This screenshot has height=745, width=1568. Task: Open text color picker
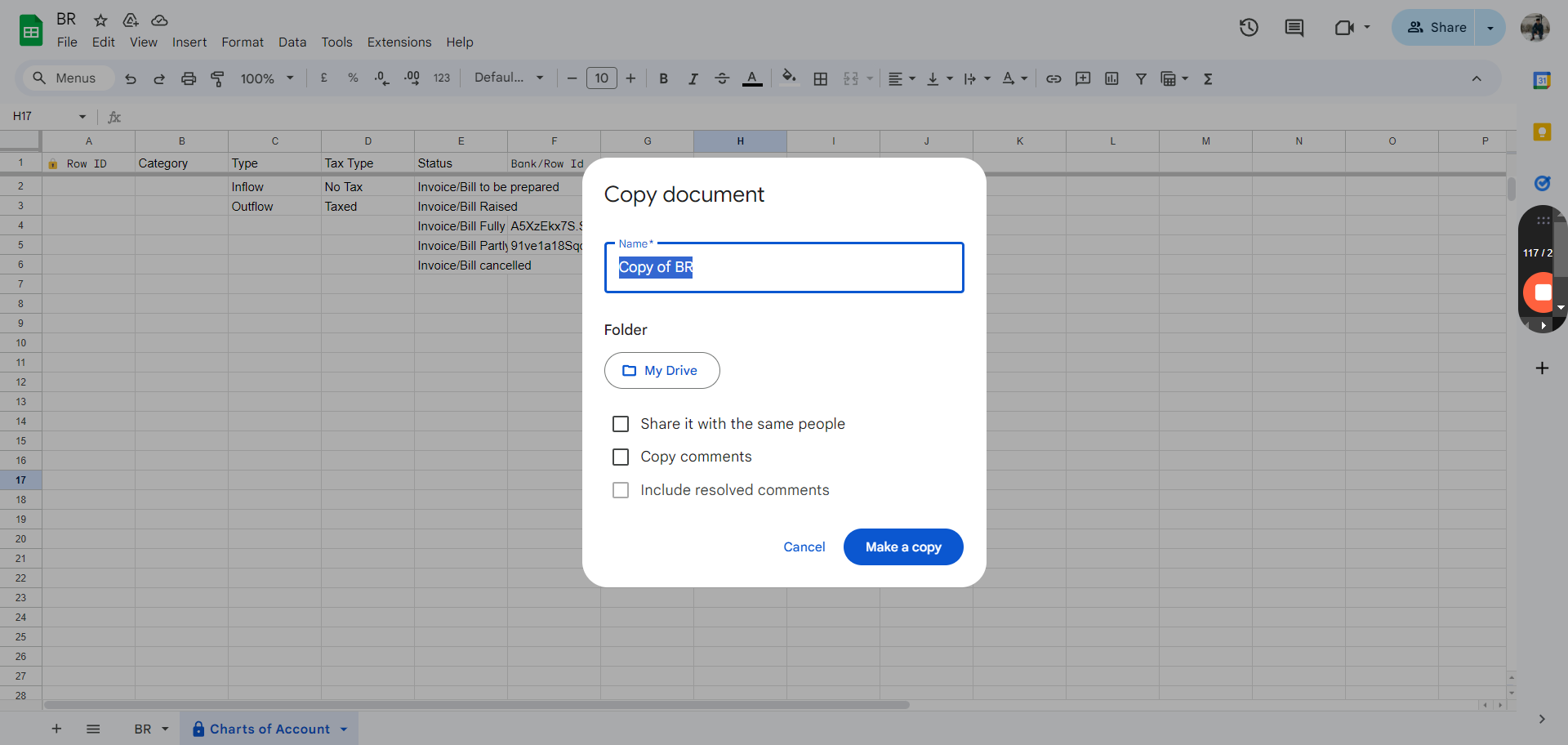pyautogui.click(x=752, y=78)
